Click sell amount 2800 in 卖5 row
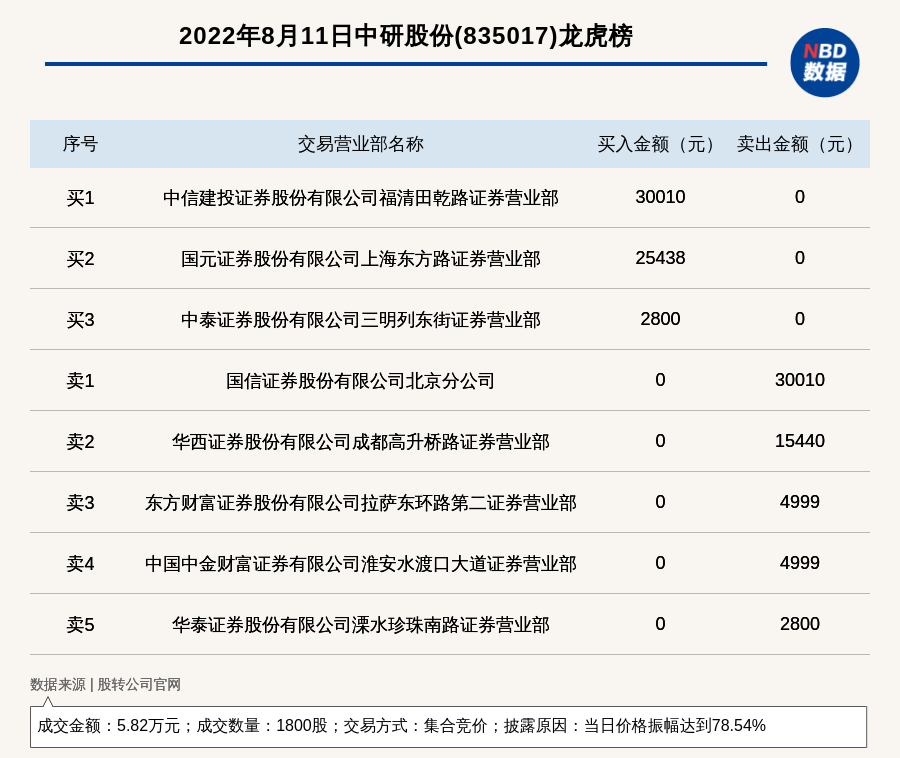This screenshot has width=900, height=758. pos(800,623)
